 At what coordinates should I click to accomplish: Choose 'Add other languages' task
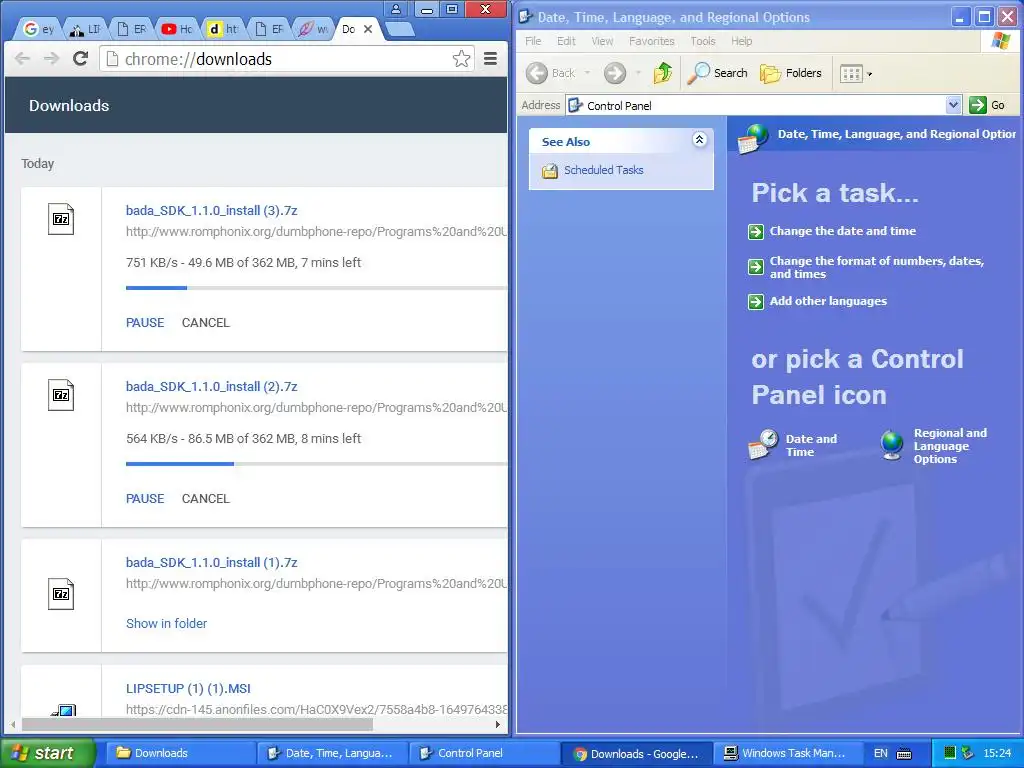828,301
